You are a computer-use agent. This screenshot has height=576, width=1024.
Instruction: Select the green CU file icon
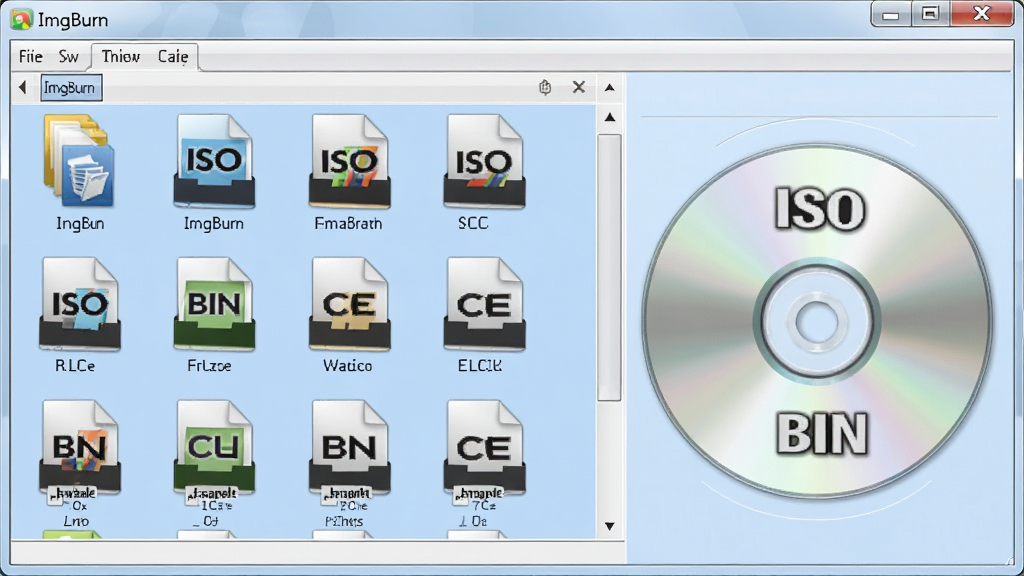[x=214, y=447]
